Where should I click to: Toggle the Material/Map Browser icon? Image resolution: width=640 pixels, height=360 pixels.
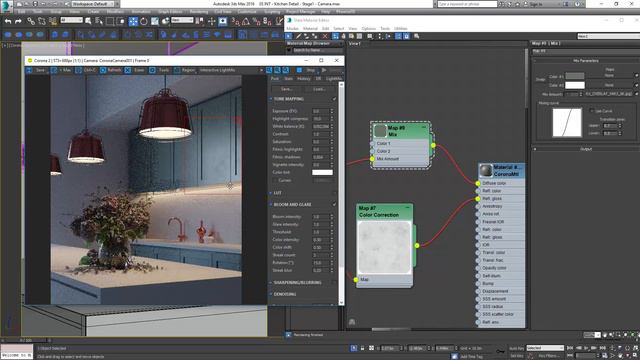tap(399, 36)
